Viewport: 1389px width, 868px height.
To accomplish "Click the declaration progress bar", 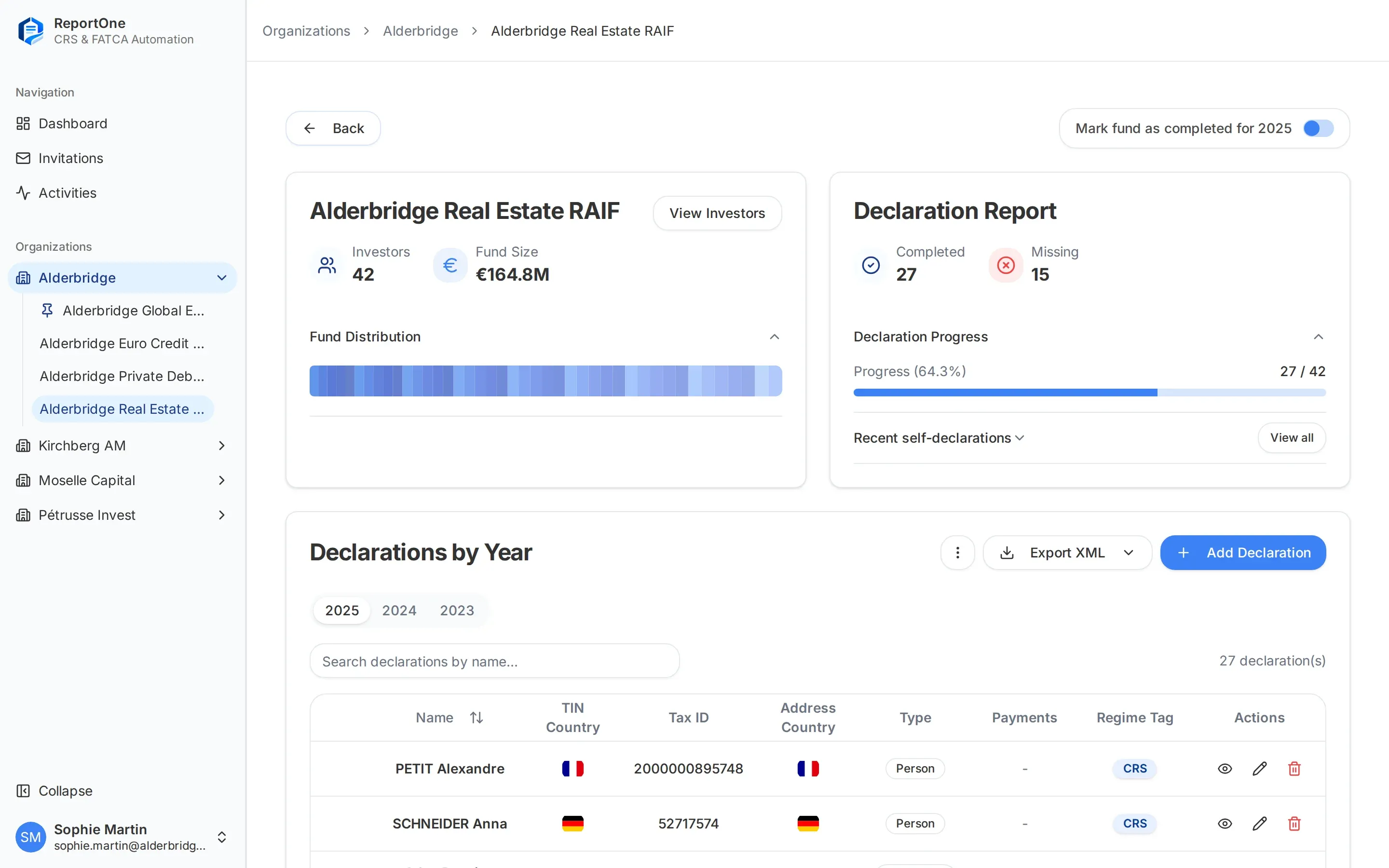I will [x=1089, y=393].
